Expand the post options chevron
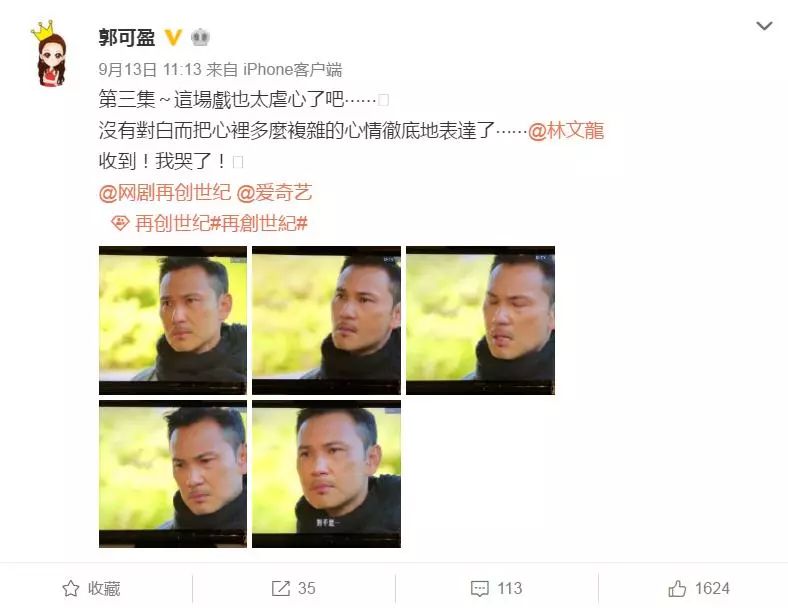 click(x=764, y=26)
